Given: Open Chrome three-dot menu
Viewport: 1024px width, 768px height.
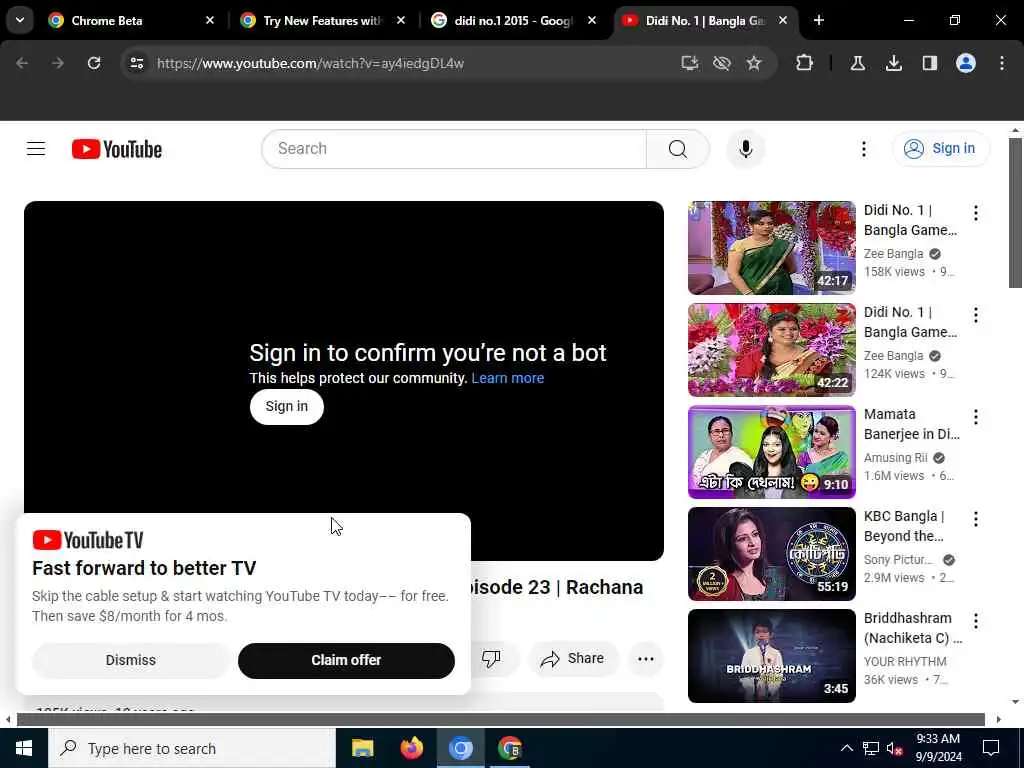Looking at the screenshot, I should (x=1002, y=63).
